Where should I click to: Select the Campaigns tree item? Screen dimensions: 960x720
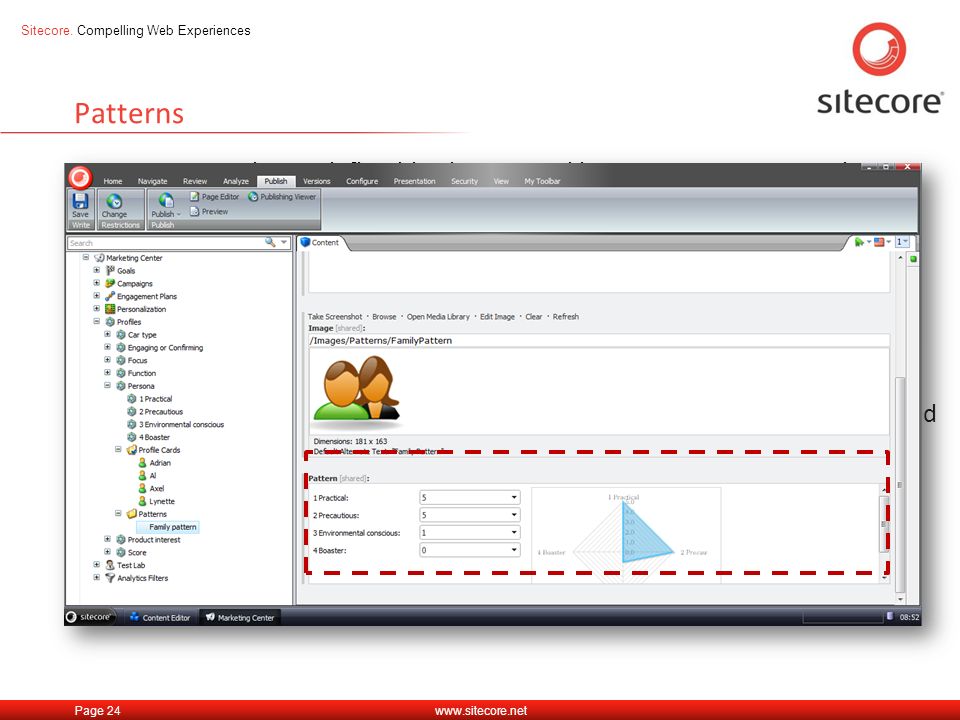tap(129, 283)
